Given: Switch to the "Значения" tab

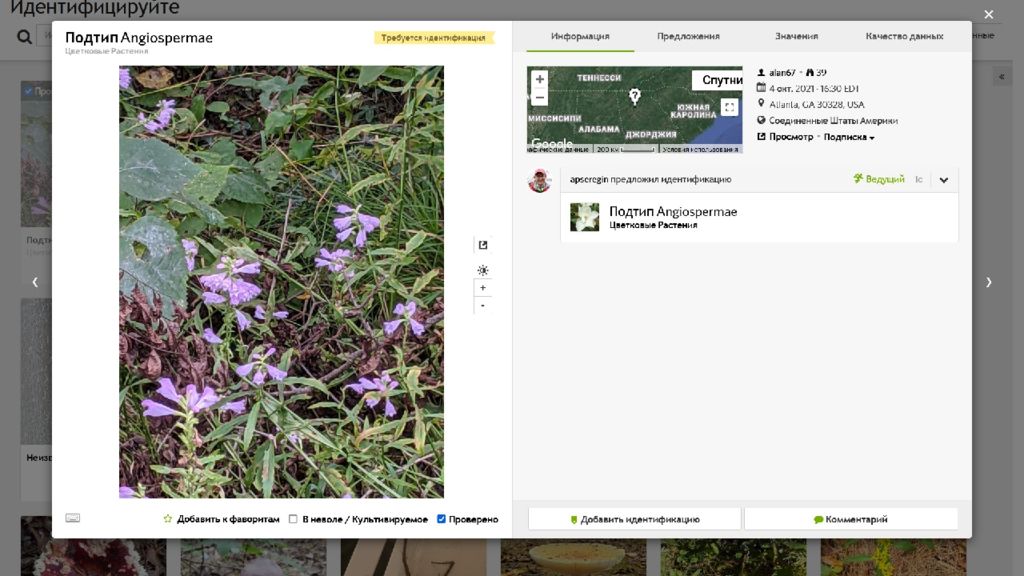Looking at the screenshot, I should click(x=796, y=36).
